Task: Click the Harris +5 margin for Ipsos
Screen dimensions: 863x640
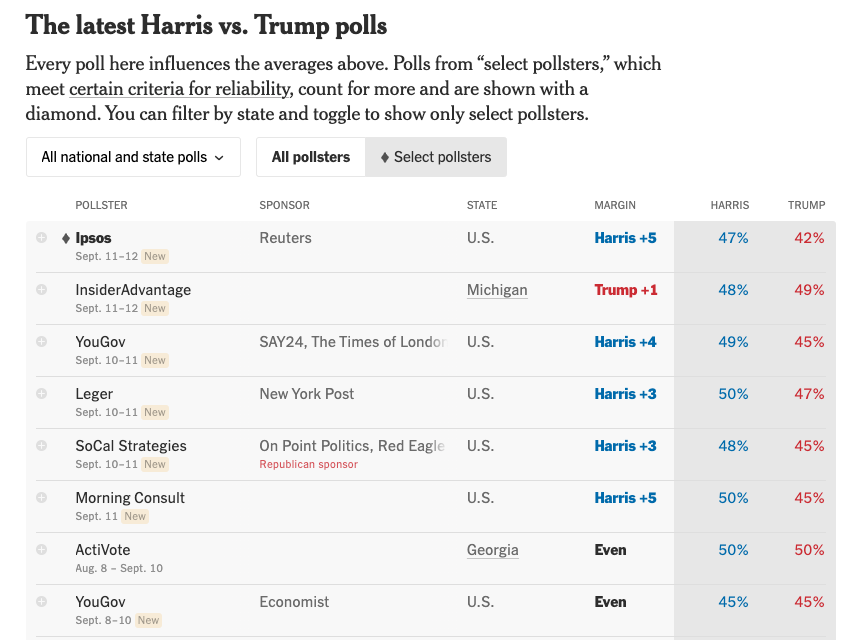Action: 625,238
